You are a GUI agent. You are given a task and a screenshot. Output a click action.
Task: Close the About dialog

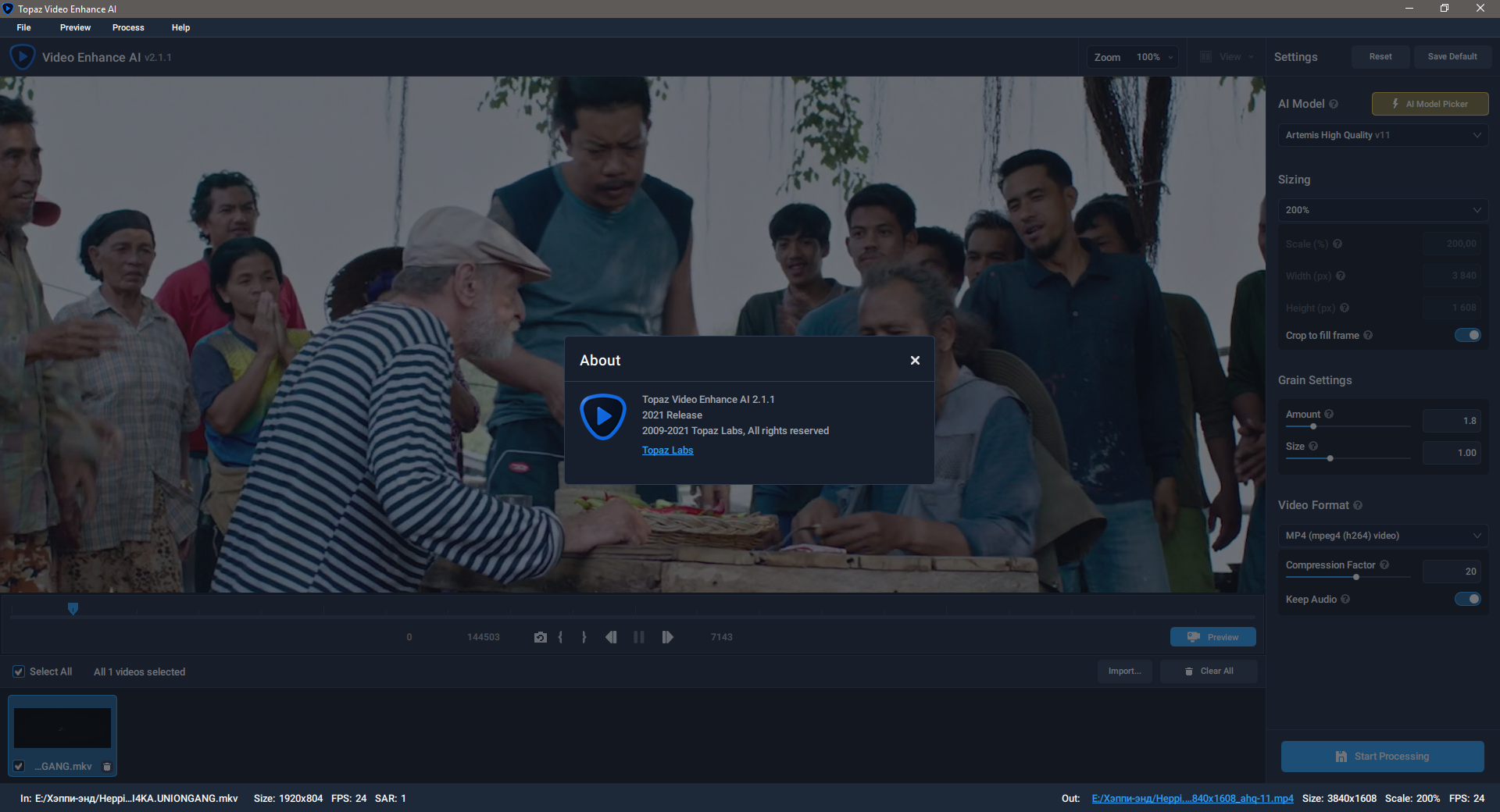pyautogui.click(x=915, y=360)
